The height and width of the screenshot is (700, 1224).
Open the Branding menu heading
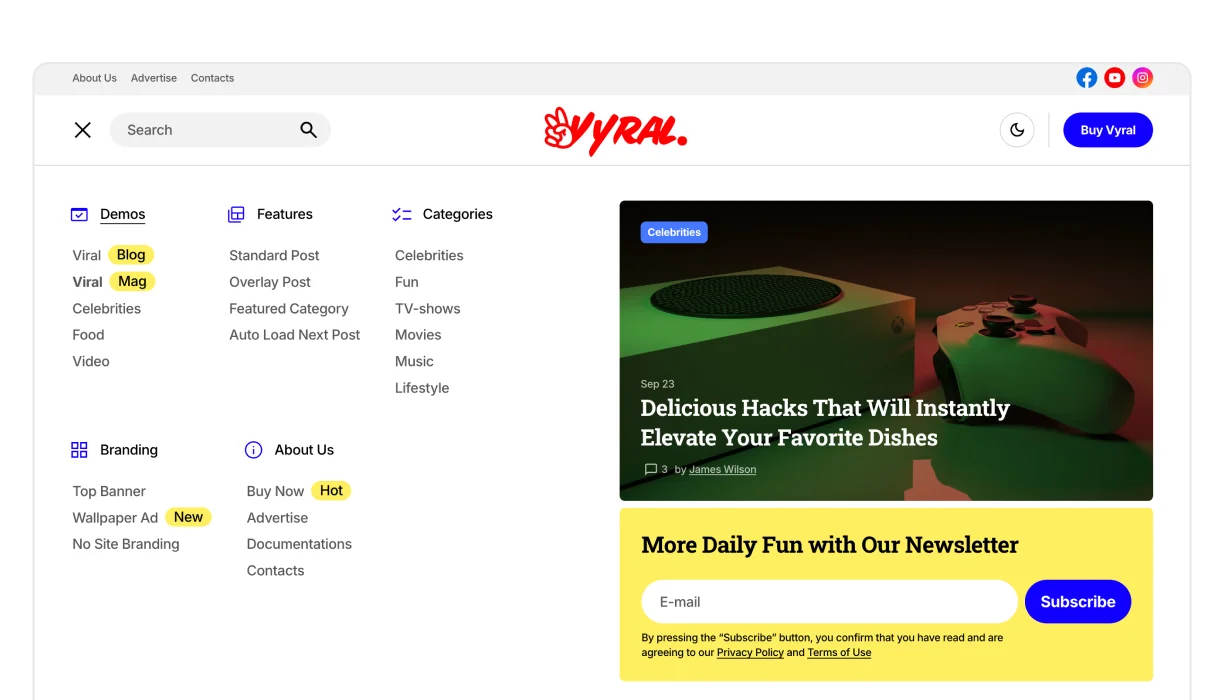point(129,450)
